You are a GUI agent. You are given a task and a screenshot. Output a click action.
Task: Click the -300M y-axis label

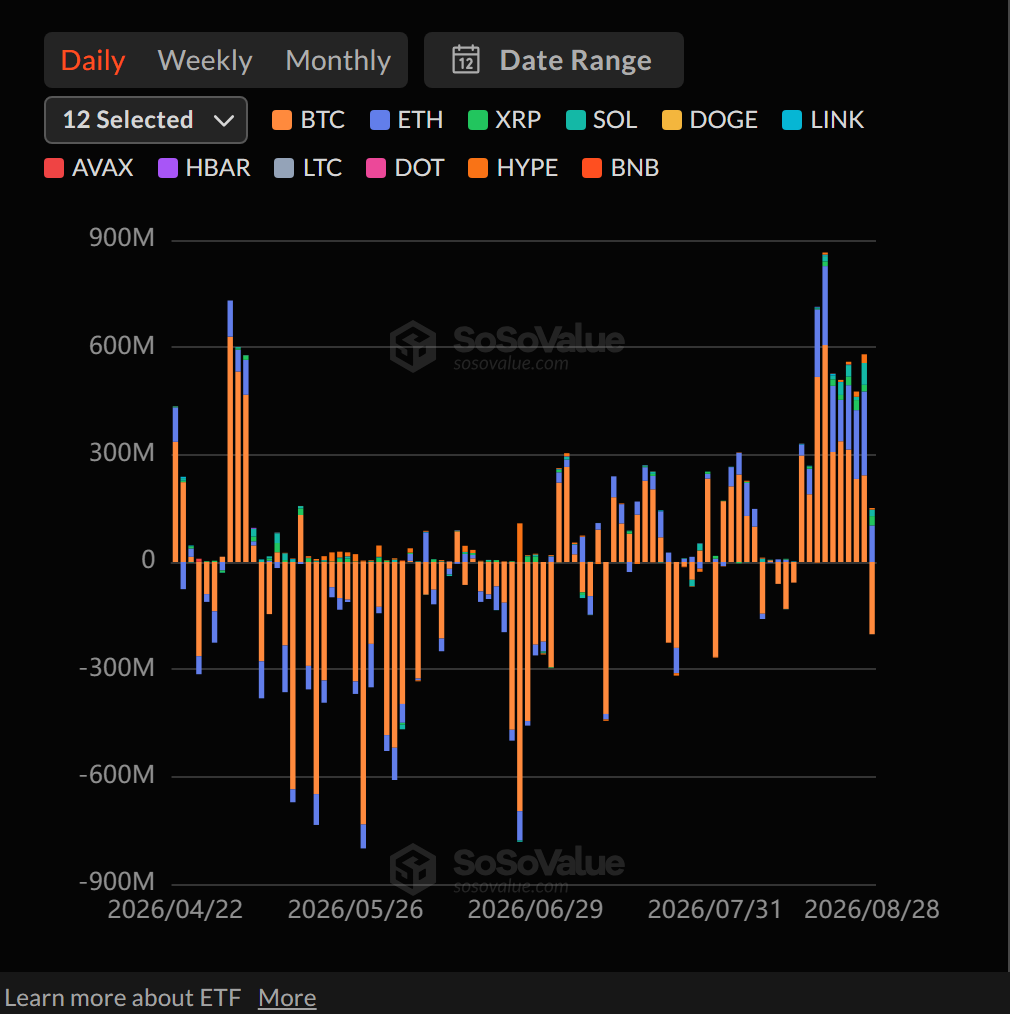[x=116, y=667]
